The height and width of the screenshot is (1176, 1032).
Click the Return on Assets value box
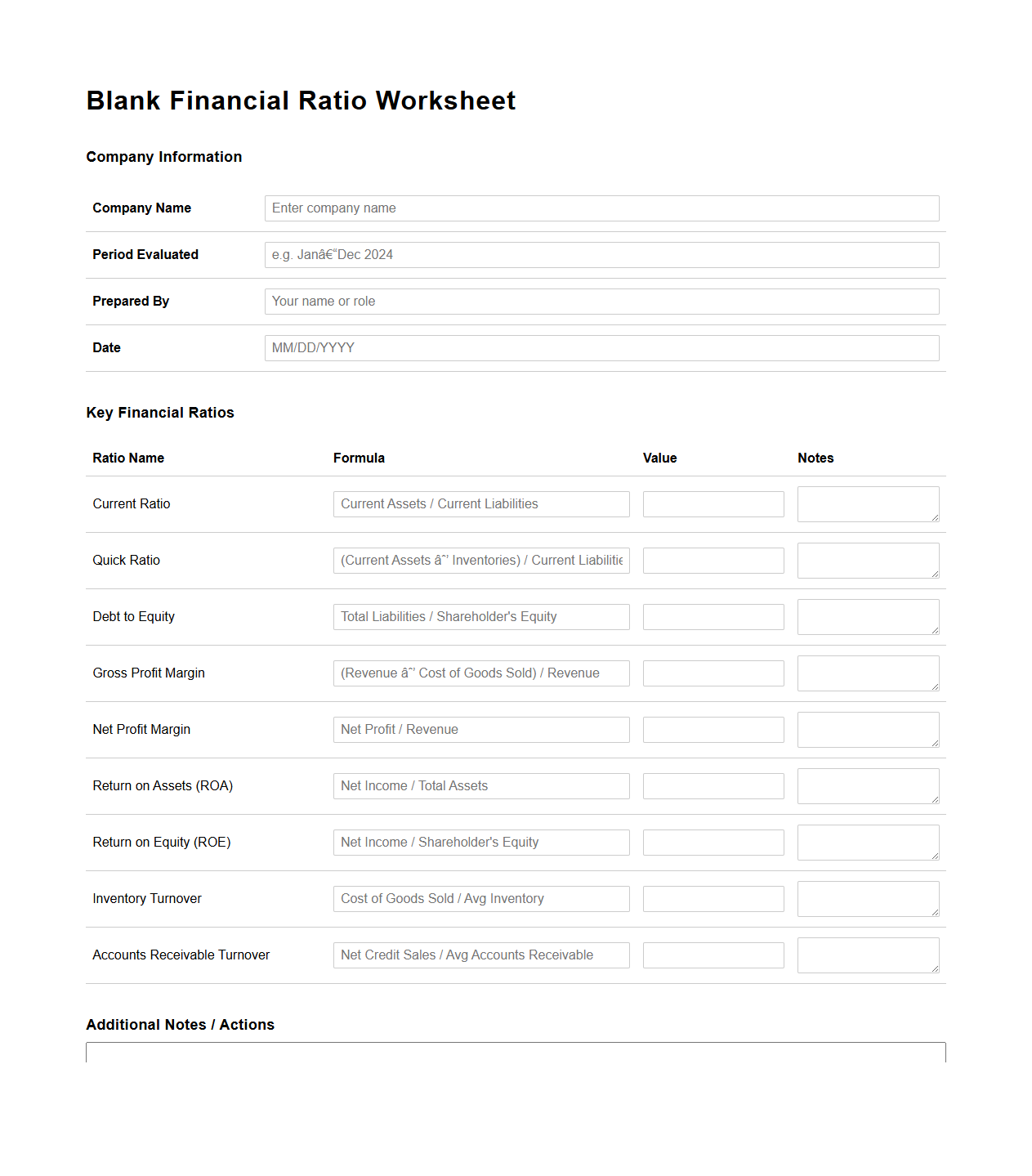tap(713, 785)
